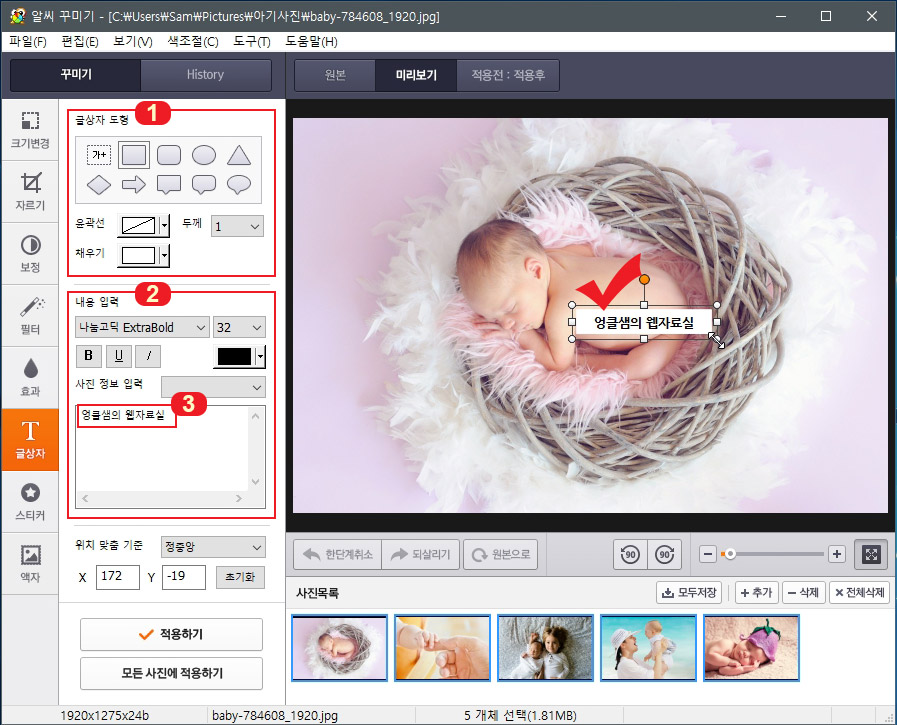Switch to the History tab
The height and width of the screenshot is (725, 897).
click(x=205, y=74)
